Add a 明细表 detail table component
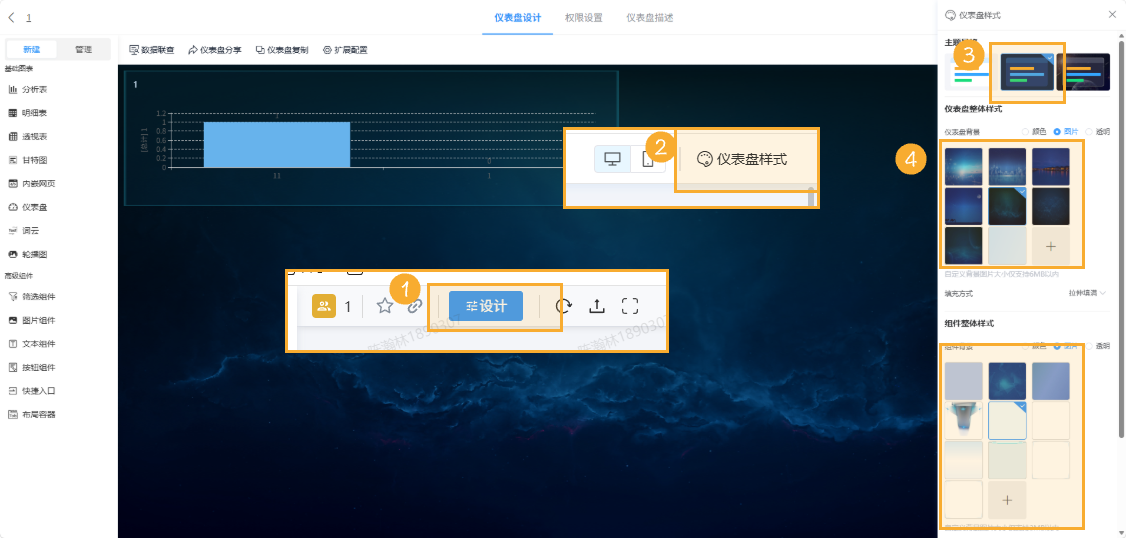This screenshot has width=1126, height=538. [27, 113]
